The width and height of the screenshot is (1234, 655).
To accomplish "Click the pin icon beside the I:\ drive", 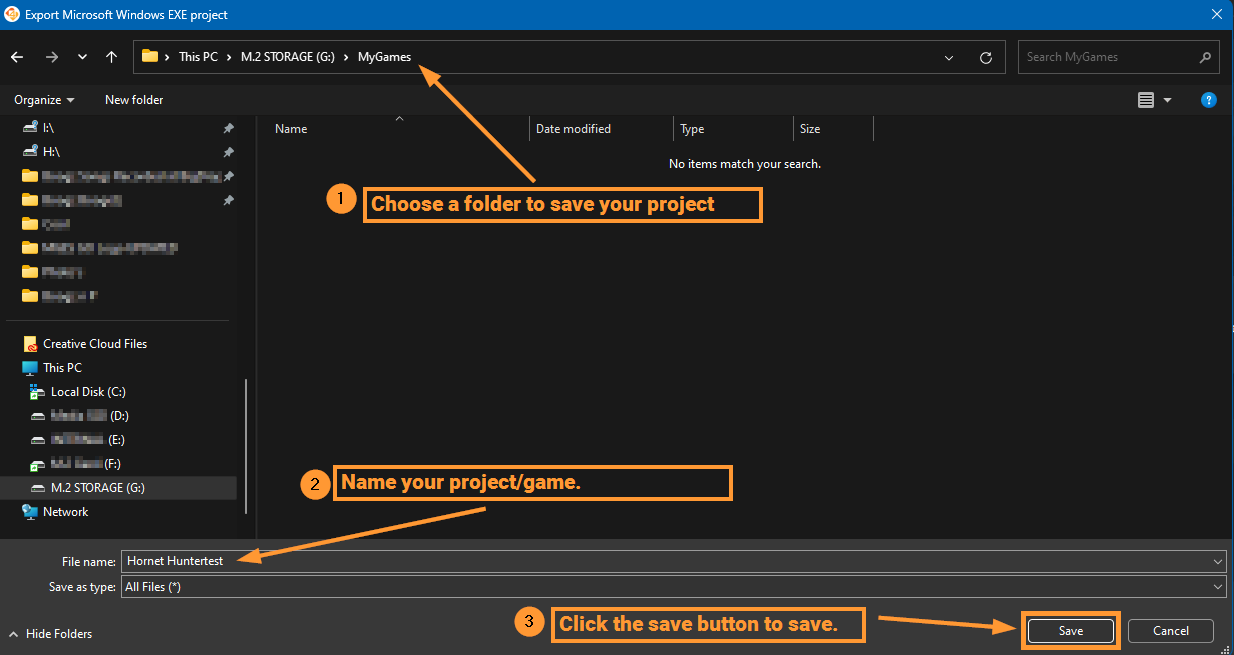I will coord(228,127).
